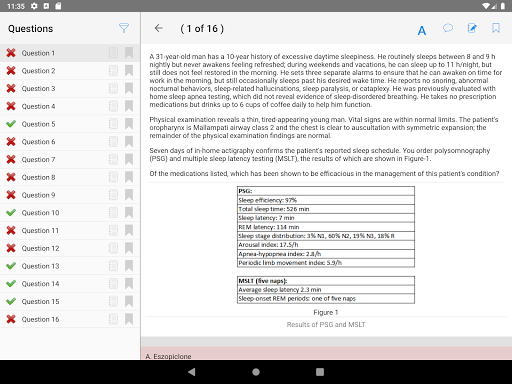Screen dimensions: 512x384
Task: Tap the Figure 1 PSG results table
Action: click(x=326, y=227)
